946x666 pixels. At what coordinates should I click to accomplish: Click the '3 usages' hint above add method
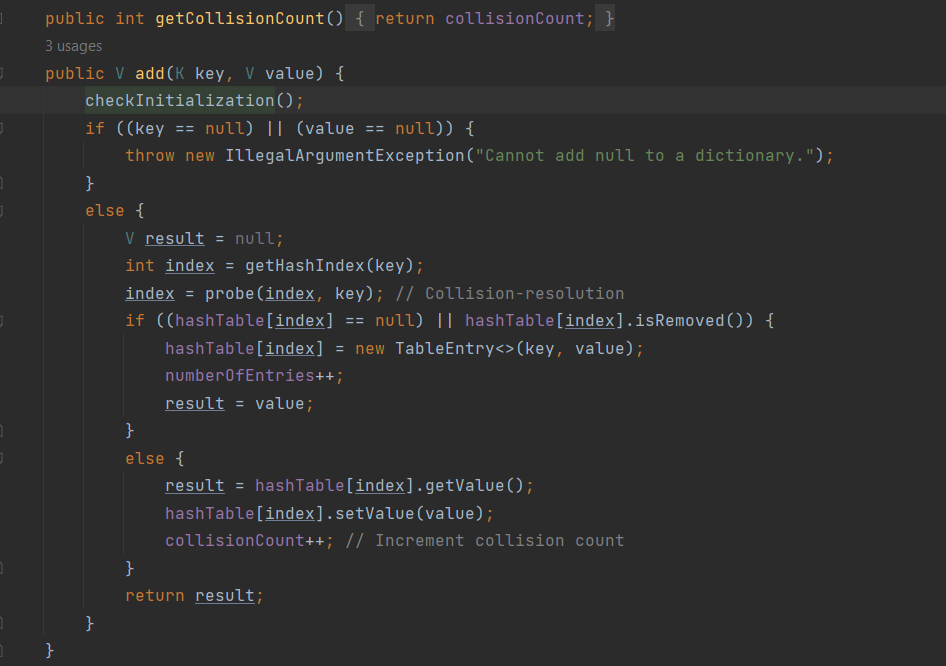(x=72, y=45)
